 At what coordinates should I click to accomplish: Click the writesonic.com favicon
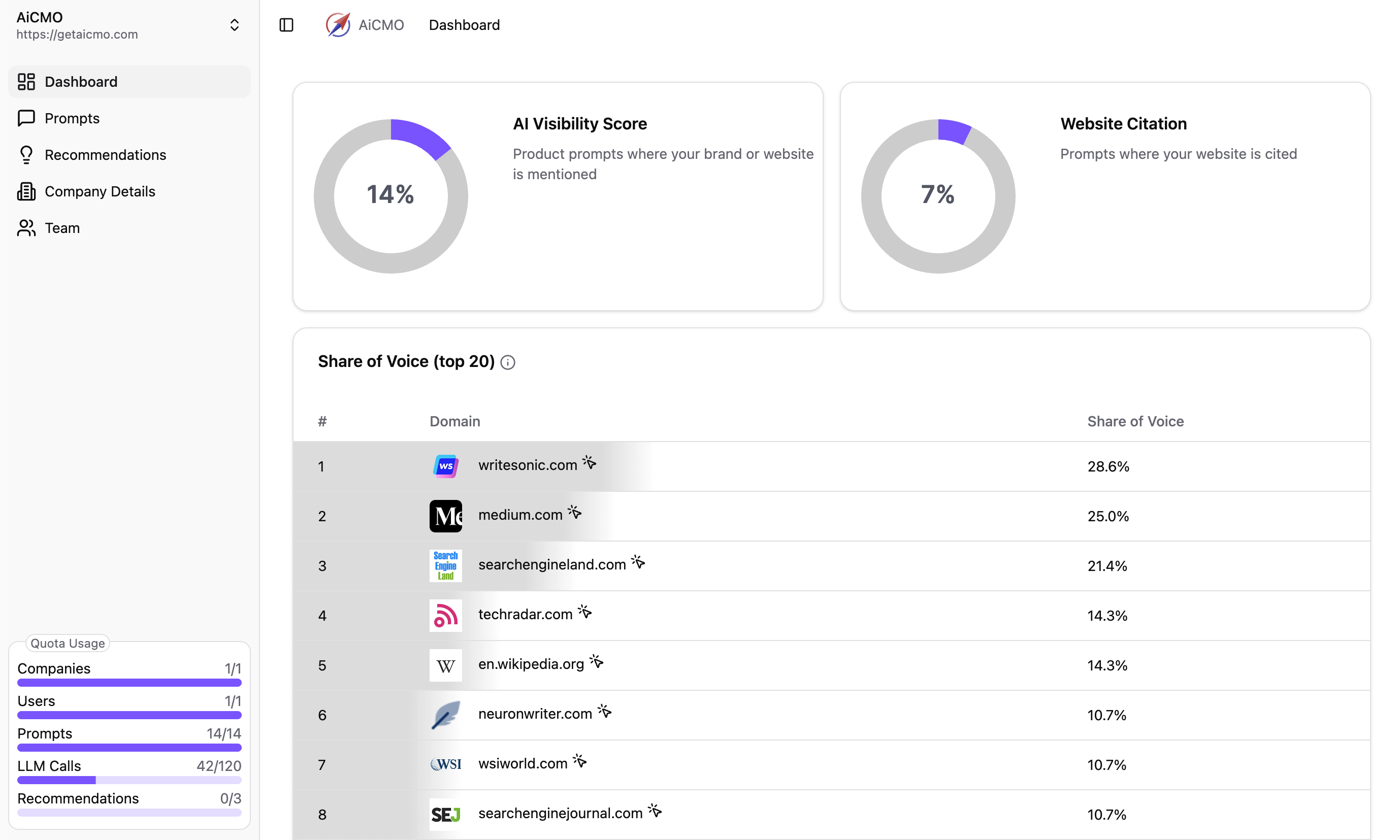pyautogui.click(x=446, y=466)
